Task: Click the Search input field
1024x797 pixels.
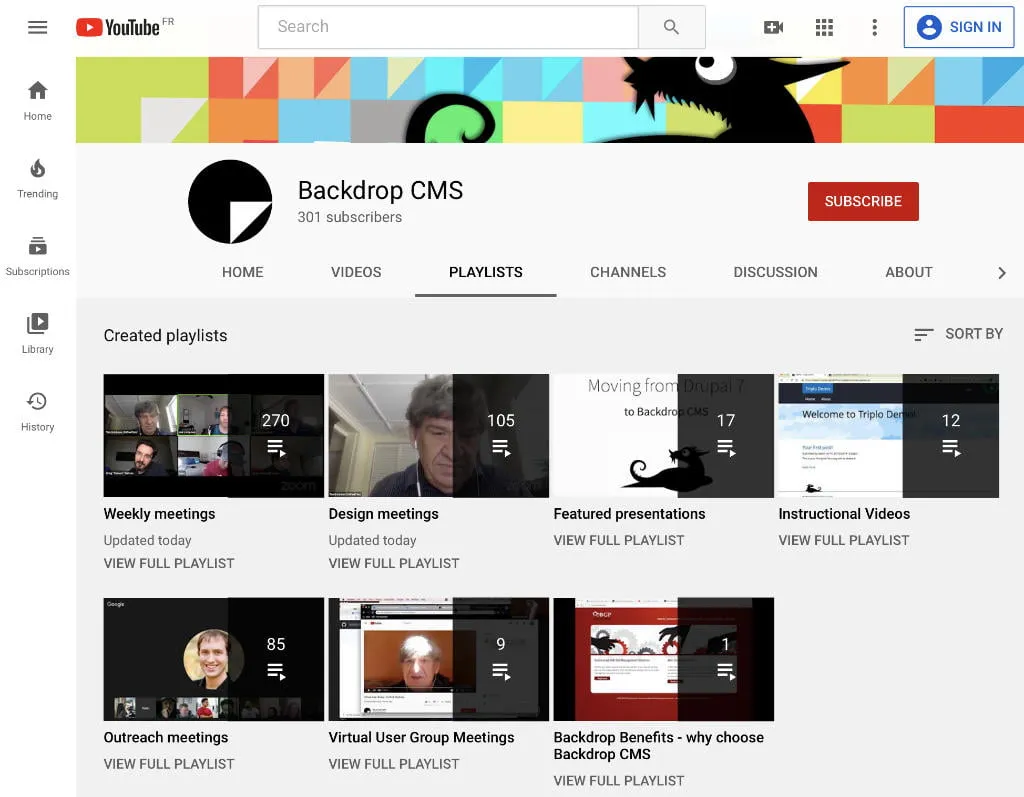Action: 448,27
